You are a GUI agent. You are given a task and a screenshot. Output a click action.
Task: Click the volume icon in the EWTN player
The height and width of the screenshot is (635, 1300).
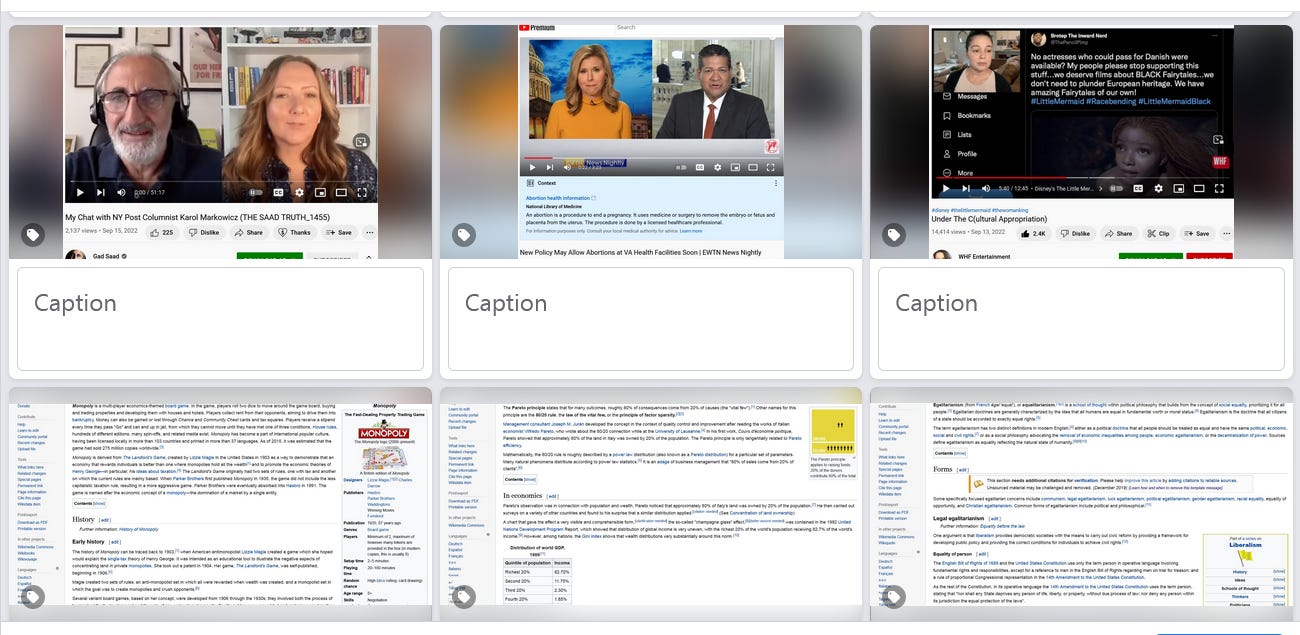[x=569, y=167]
